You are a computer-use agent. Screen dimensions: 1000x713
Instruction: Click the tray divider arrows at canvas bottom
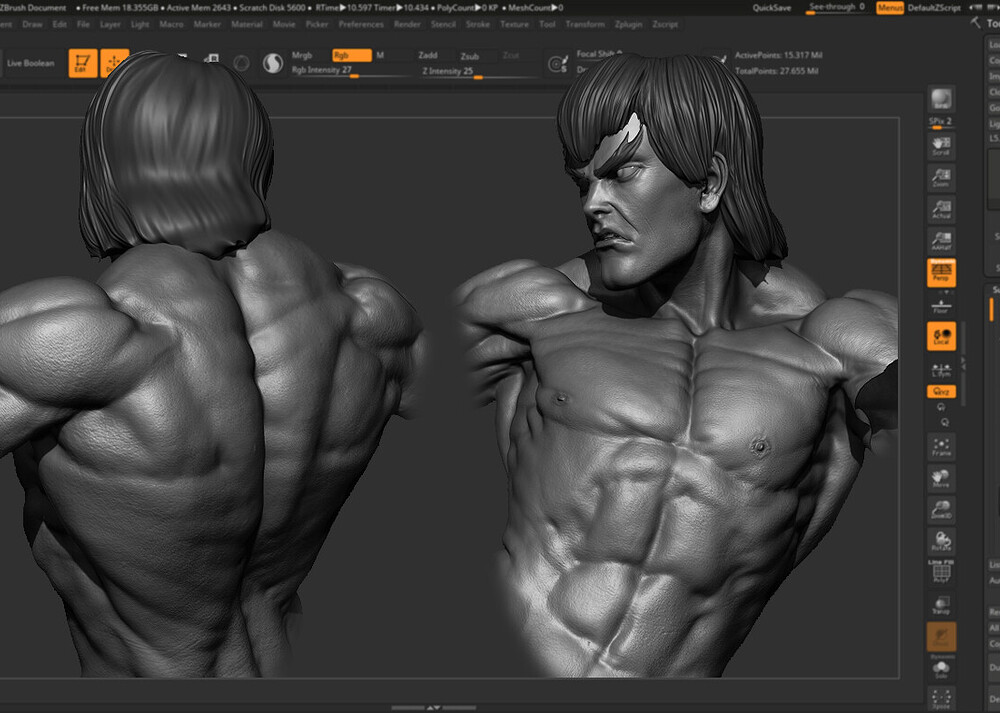[434, 707]
